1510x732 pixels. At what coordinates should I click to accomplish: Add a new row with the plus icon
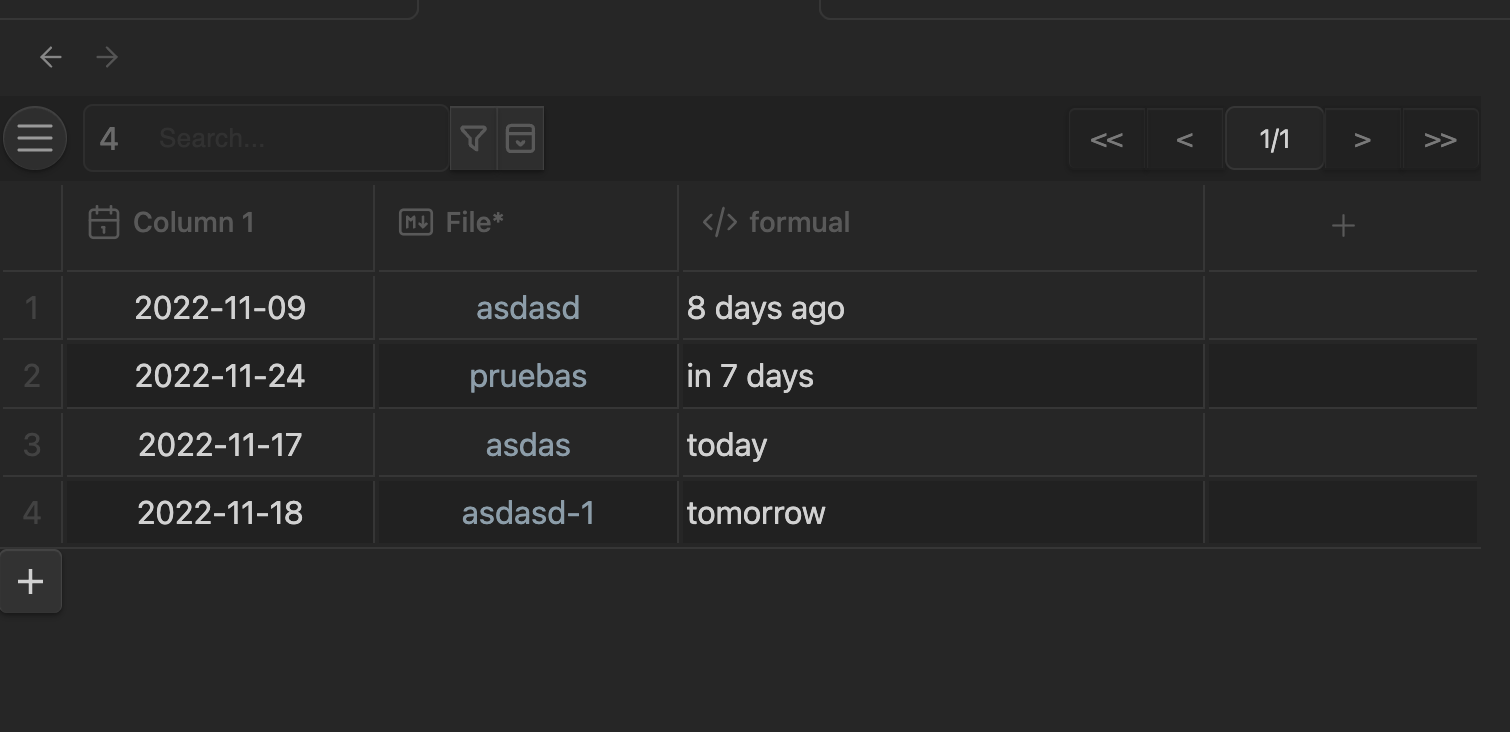pos(30,581)
